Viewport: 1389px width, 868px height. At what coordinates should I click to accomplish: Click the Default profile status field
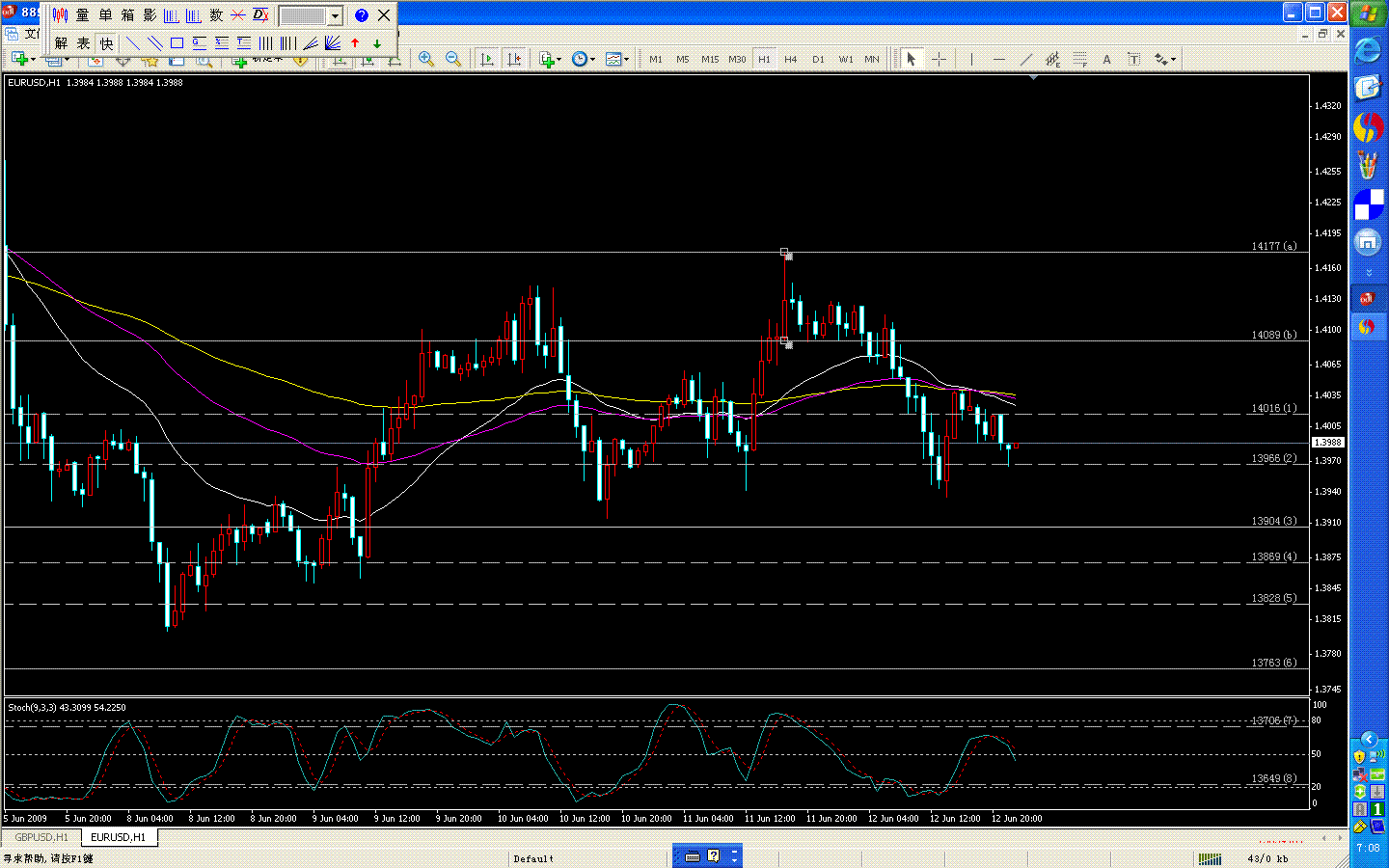pos(533,858)
